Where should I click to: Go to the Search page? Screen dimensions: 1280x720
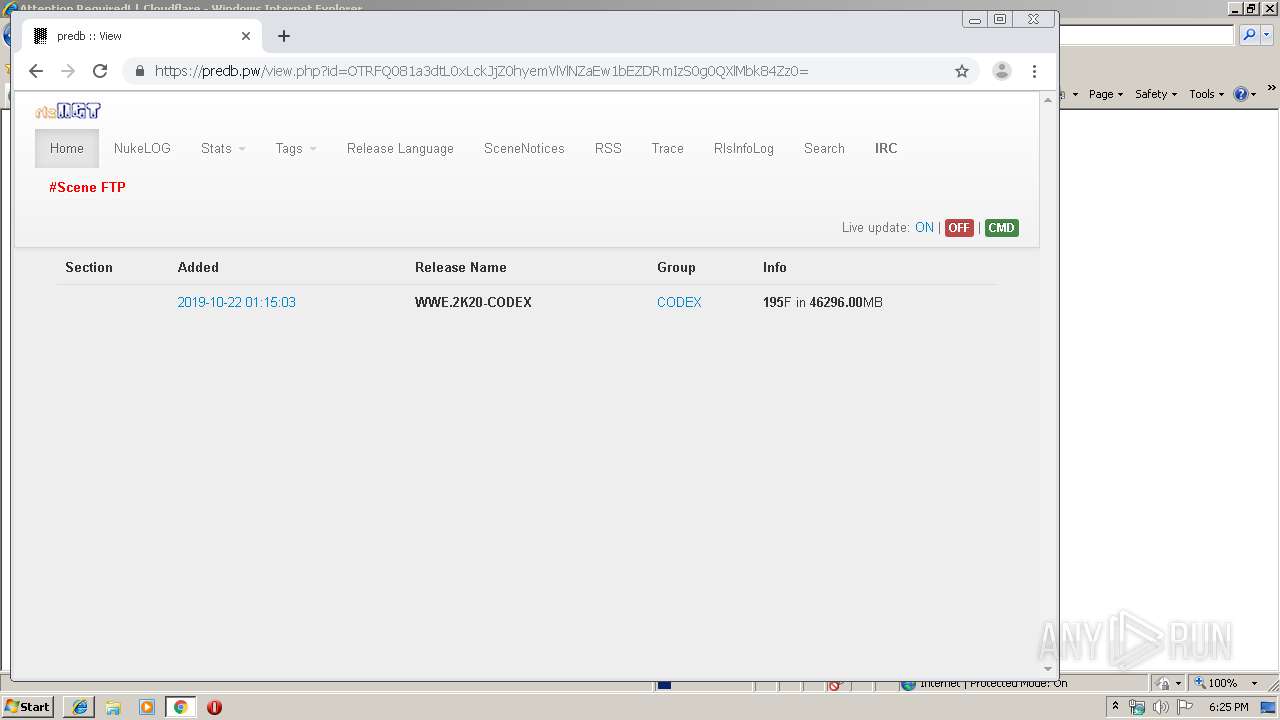coord(824,148)
